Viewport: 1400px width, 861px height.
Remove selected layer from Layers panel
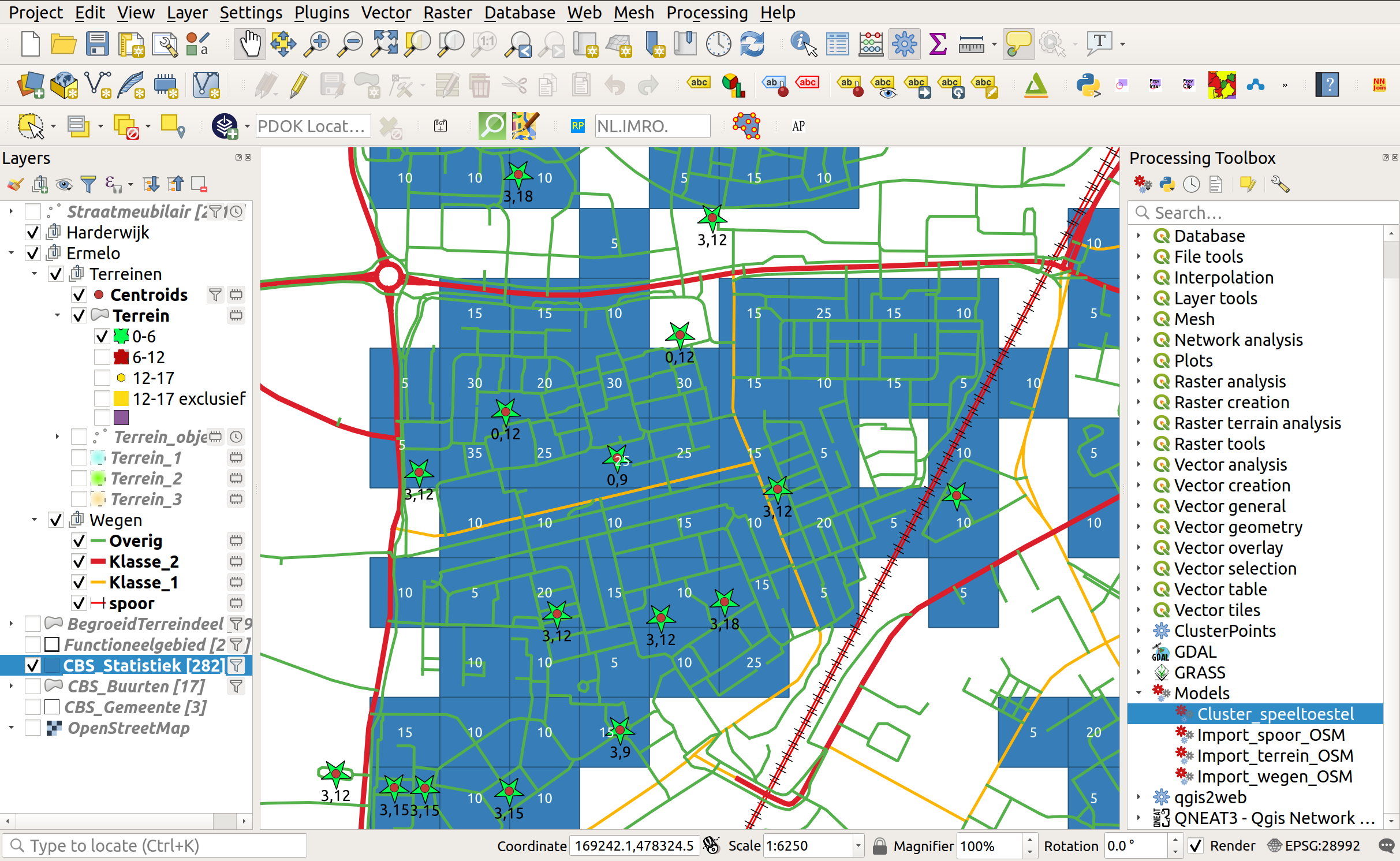(199, 185)
